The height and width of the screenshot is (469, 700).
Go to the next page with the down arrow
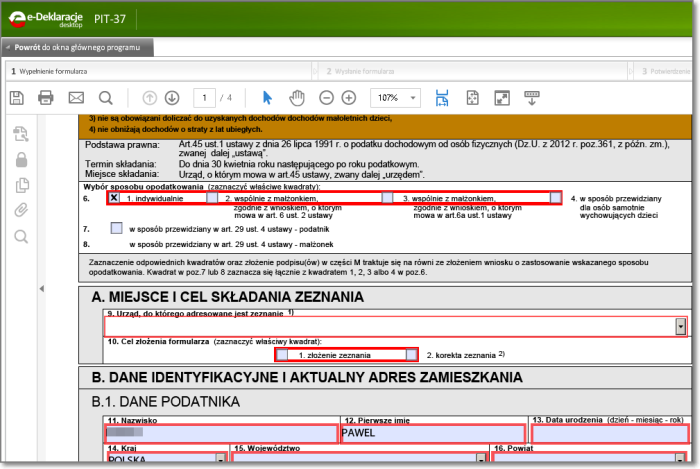171,97
